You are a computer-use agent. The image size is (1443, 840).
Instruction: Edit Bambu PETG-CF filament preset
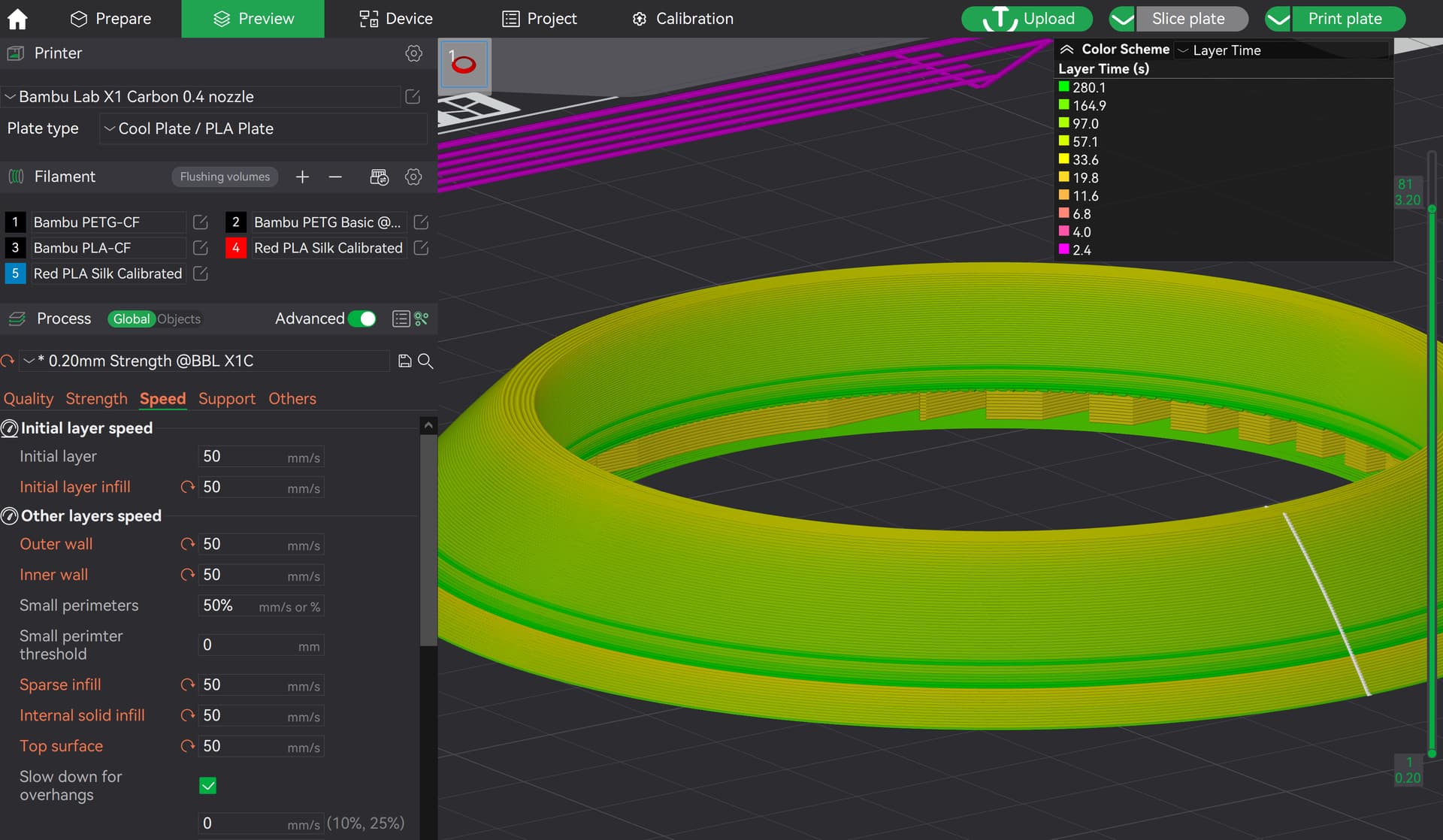(200, 222)
